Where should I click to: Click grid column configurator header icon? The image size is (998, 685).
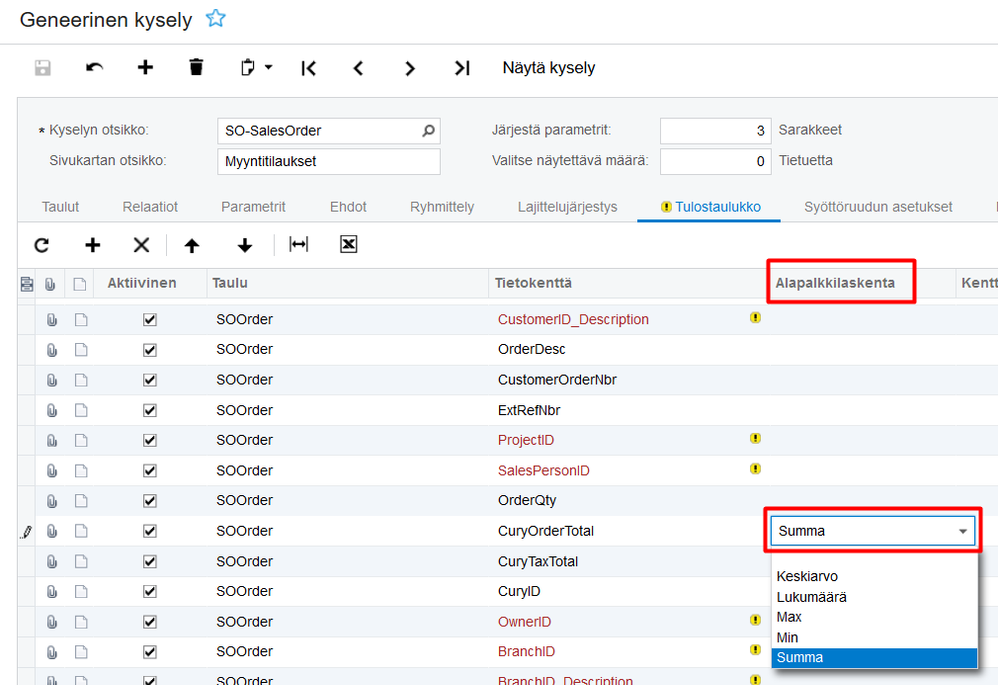point(27,284)
